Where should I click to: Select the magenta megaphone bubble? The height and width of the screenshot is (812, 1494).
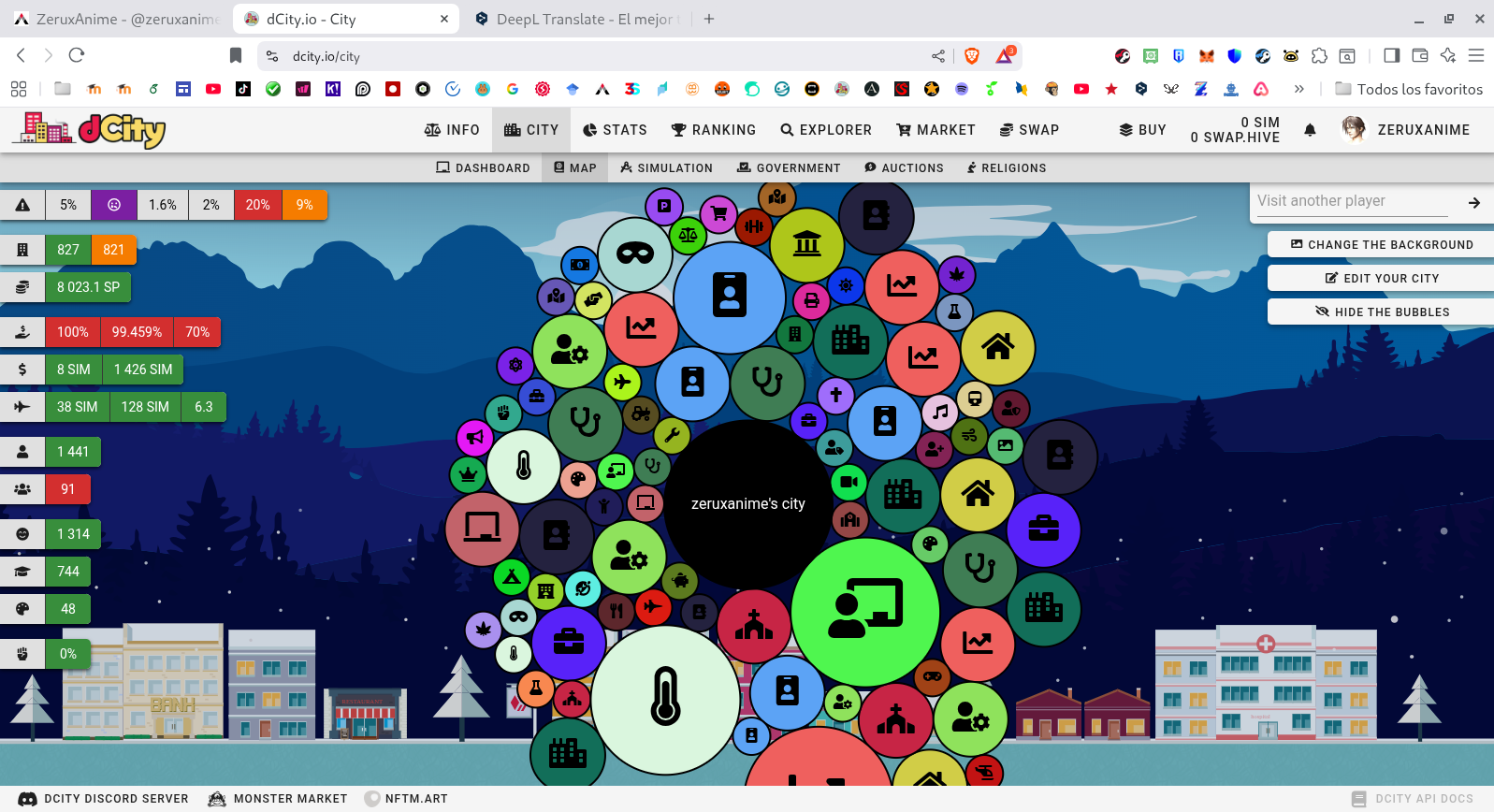(x=475, y=437)
